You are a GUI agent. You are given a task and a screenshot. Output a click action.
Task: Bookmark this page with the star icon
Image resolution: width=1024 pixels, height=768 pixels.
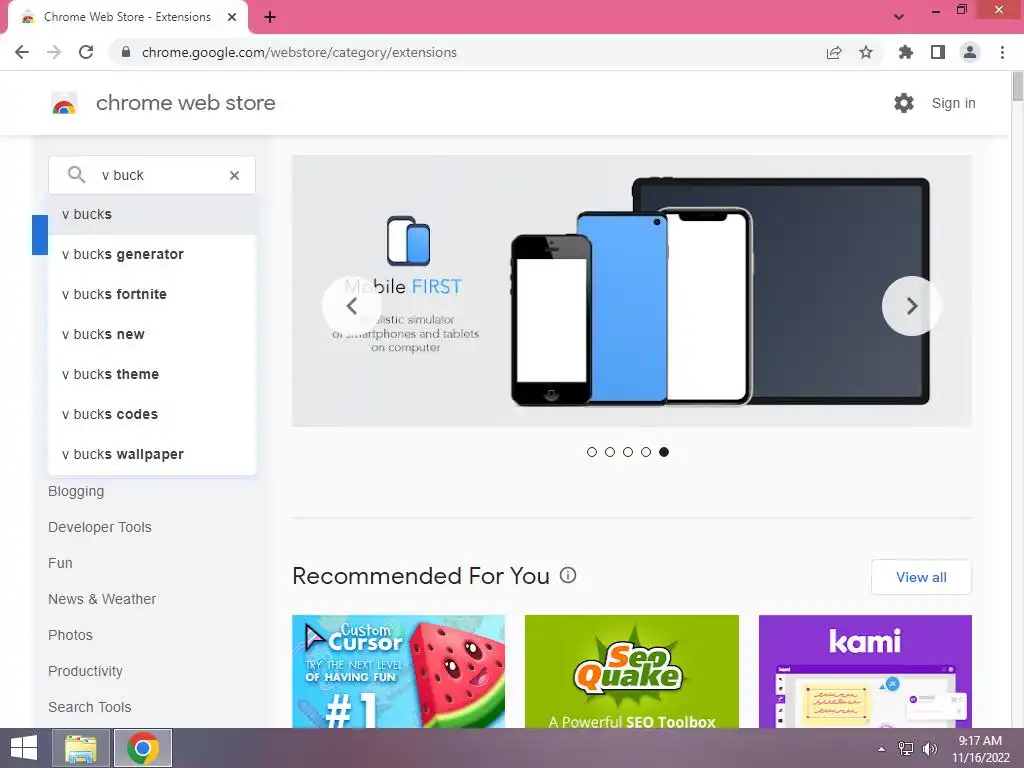point(866,52)
